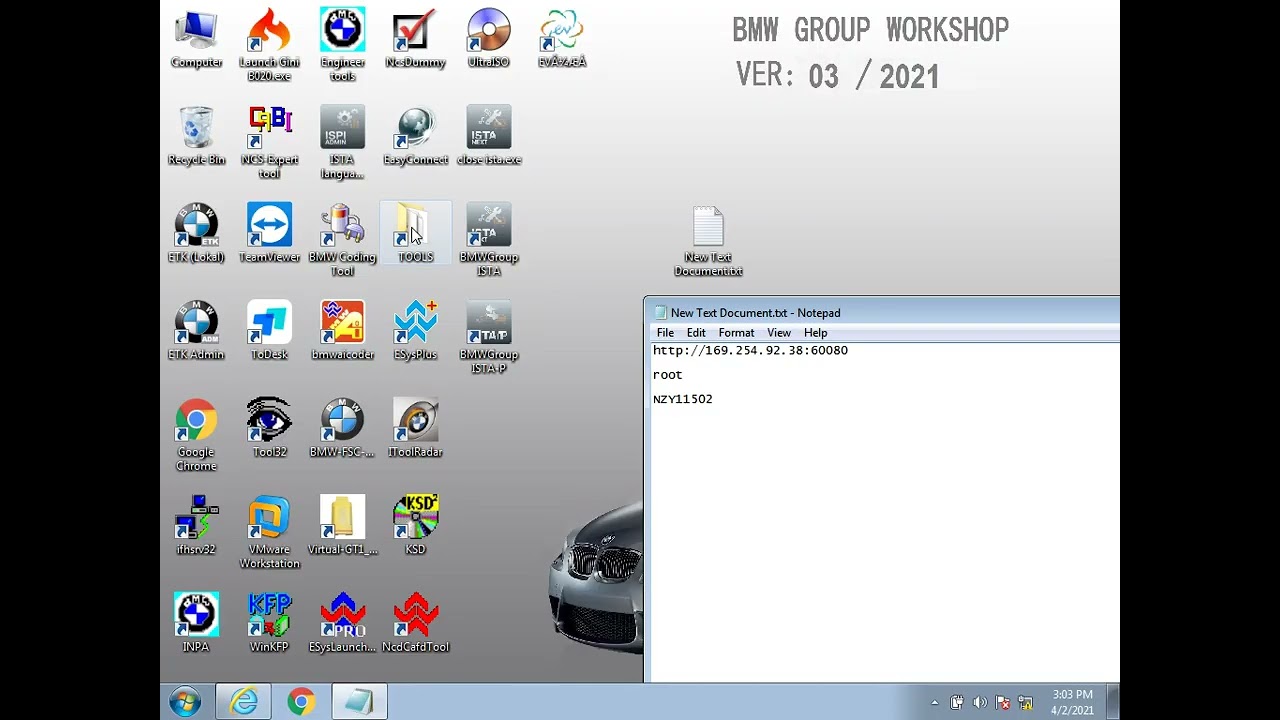
Task: Select the NcsDummy shortcut
Action: coord(415,40)
